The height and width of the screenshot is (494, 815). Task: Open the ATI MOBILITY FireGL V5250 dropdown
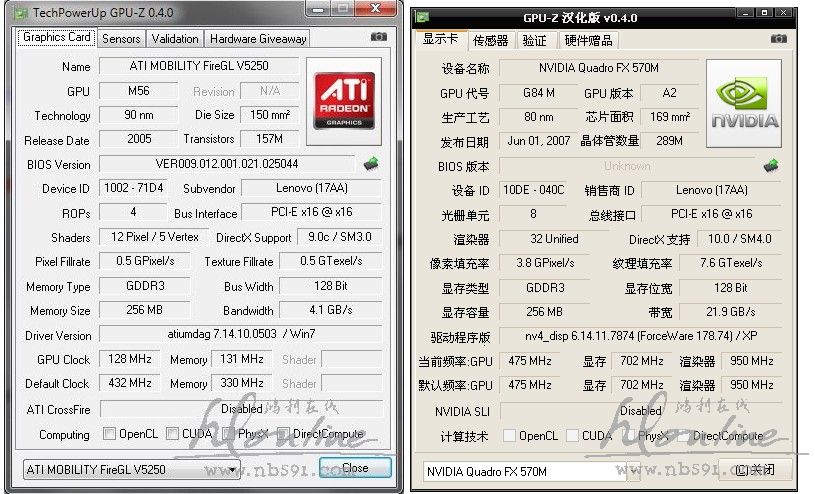131,468
